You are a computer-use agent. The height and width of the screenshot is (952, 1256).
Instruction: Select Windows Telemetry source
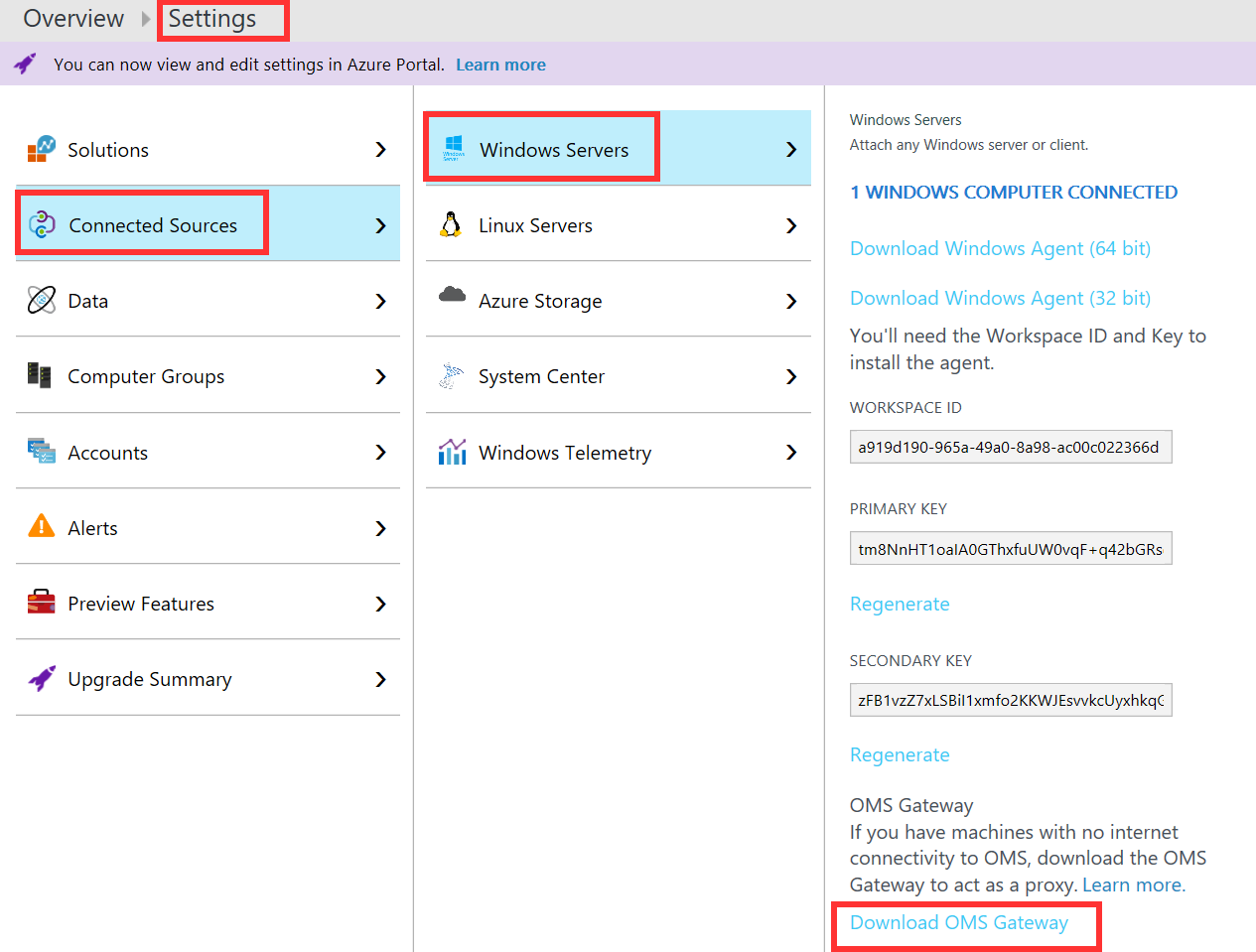[x=619, y=452]
